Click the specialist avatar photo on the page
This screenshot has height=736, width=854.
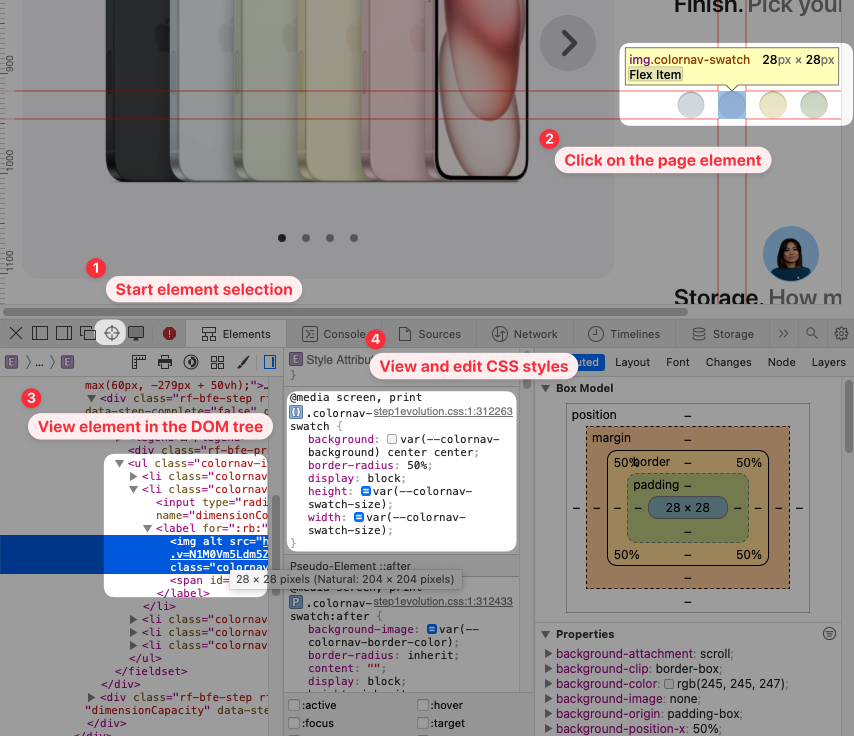click(x=791, y=254)
